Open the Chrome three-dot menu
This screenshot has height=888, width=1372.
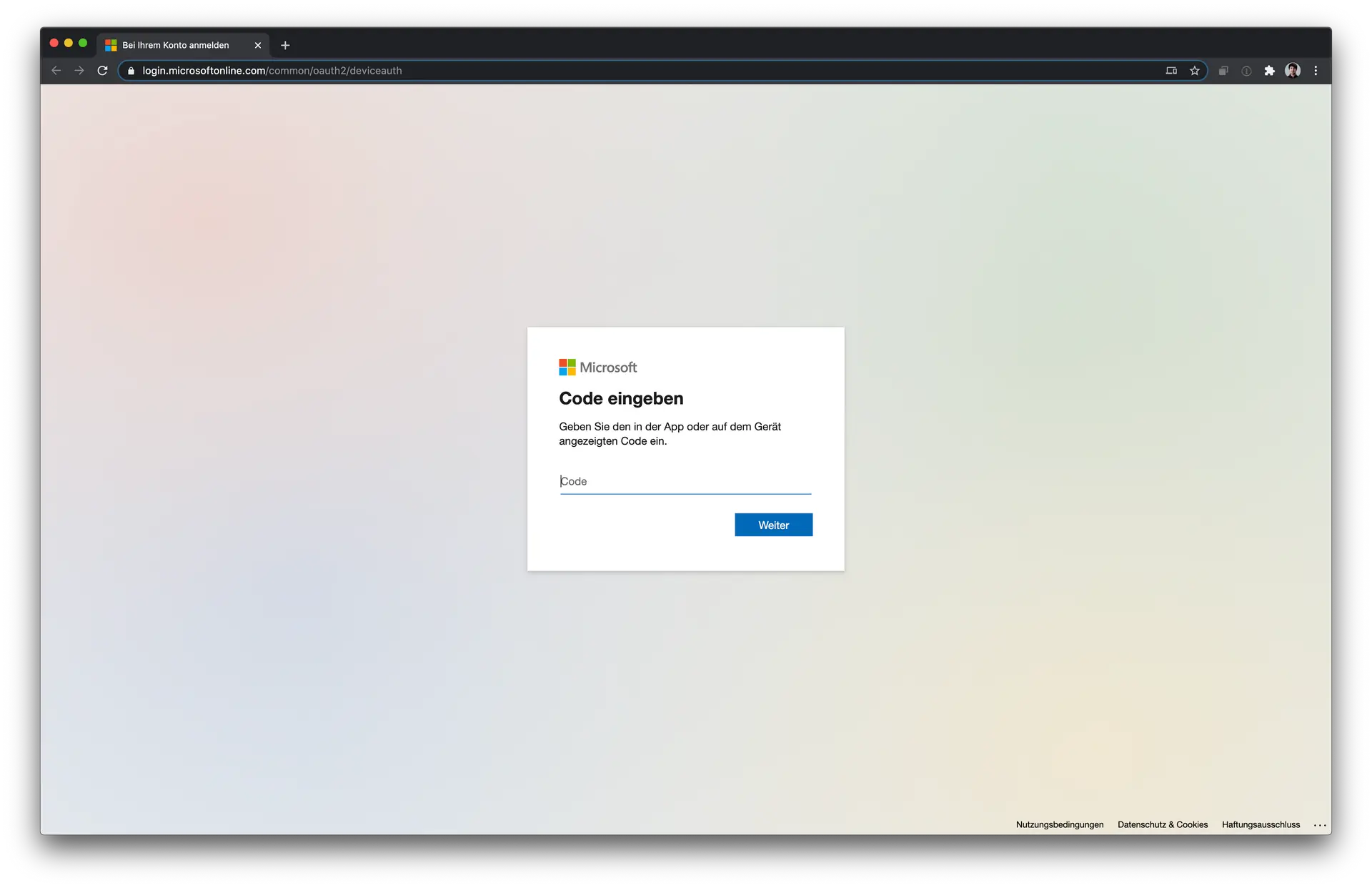(1316, 70)
